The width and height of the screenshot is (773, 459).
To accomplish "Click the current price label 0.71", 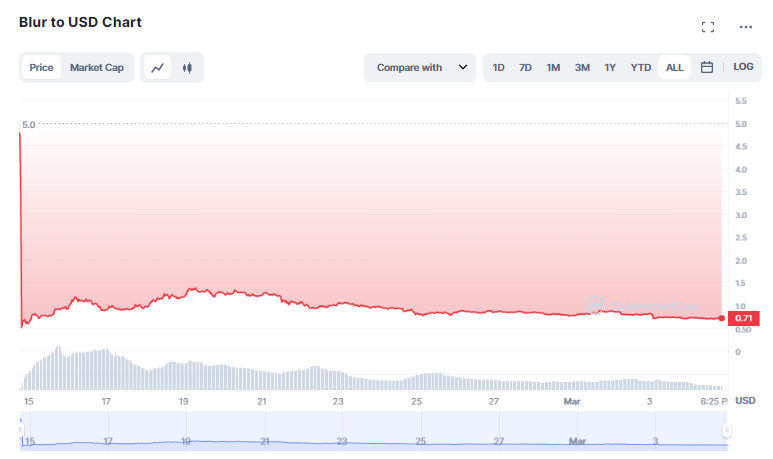I will click(x=743, y=318).
